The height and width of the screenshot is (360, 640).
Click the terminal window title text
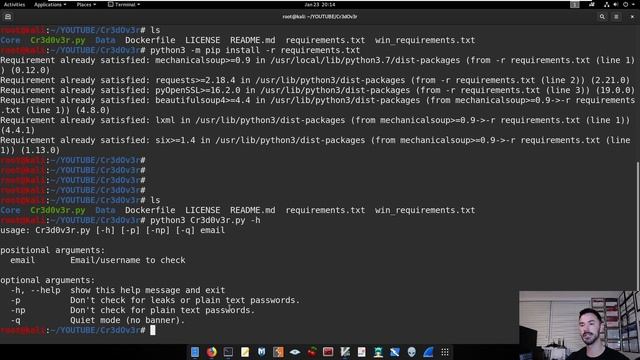tap(320, 17)
